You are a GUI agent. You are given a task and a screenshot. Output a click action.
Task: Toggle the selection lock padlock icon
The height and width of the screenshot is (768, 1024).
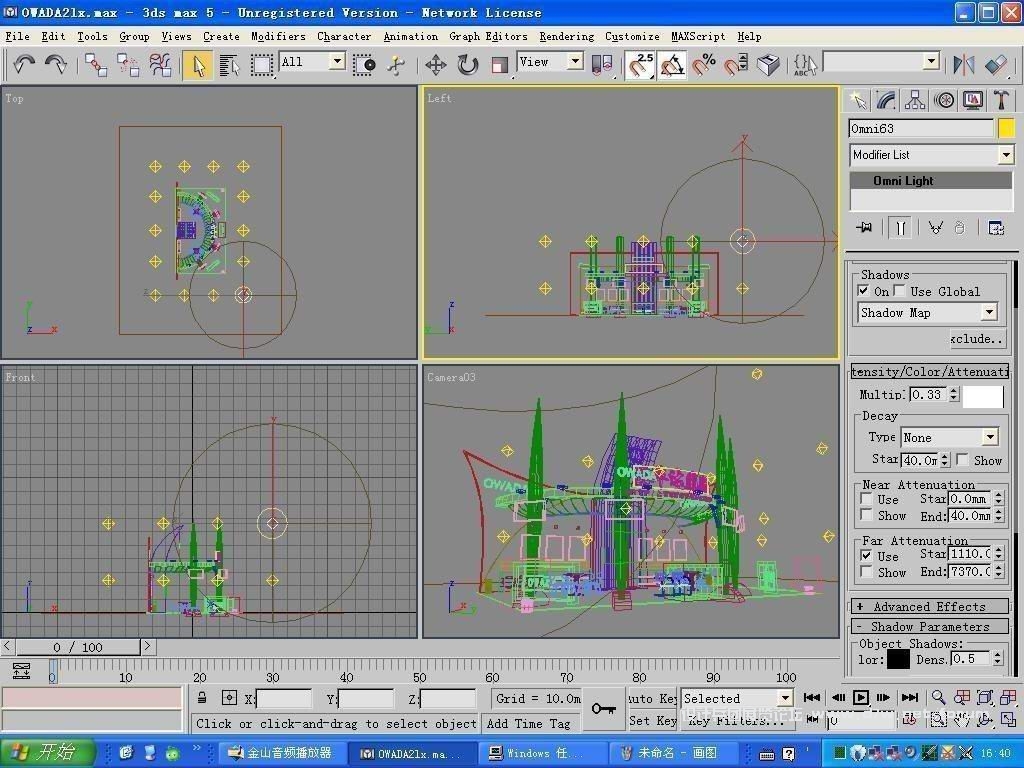click(202, 697)
